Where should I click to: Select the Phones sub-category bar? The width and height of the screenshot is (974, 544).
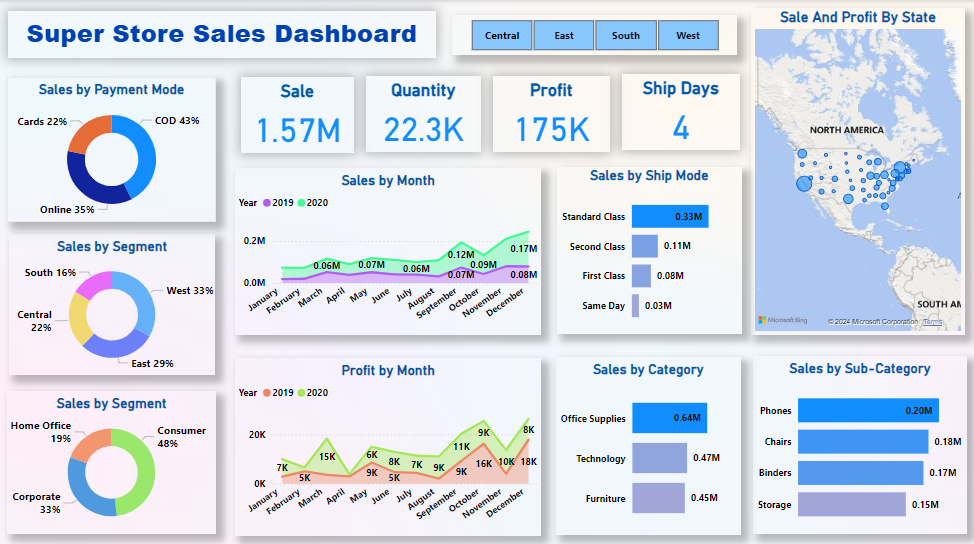coord(867,411)
